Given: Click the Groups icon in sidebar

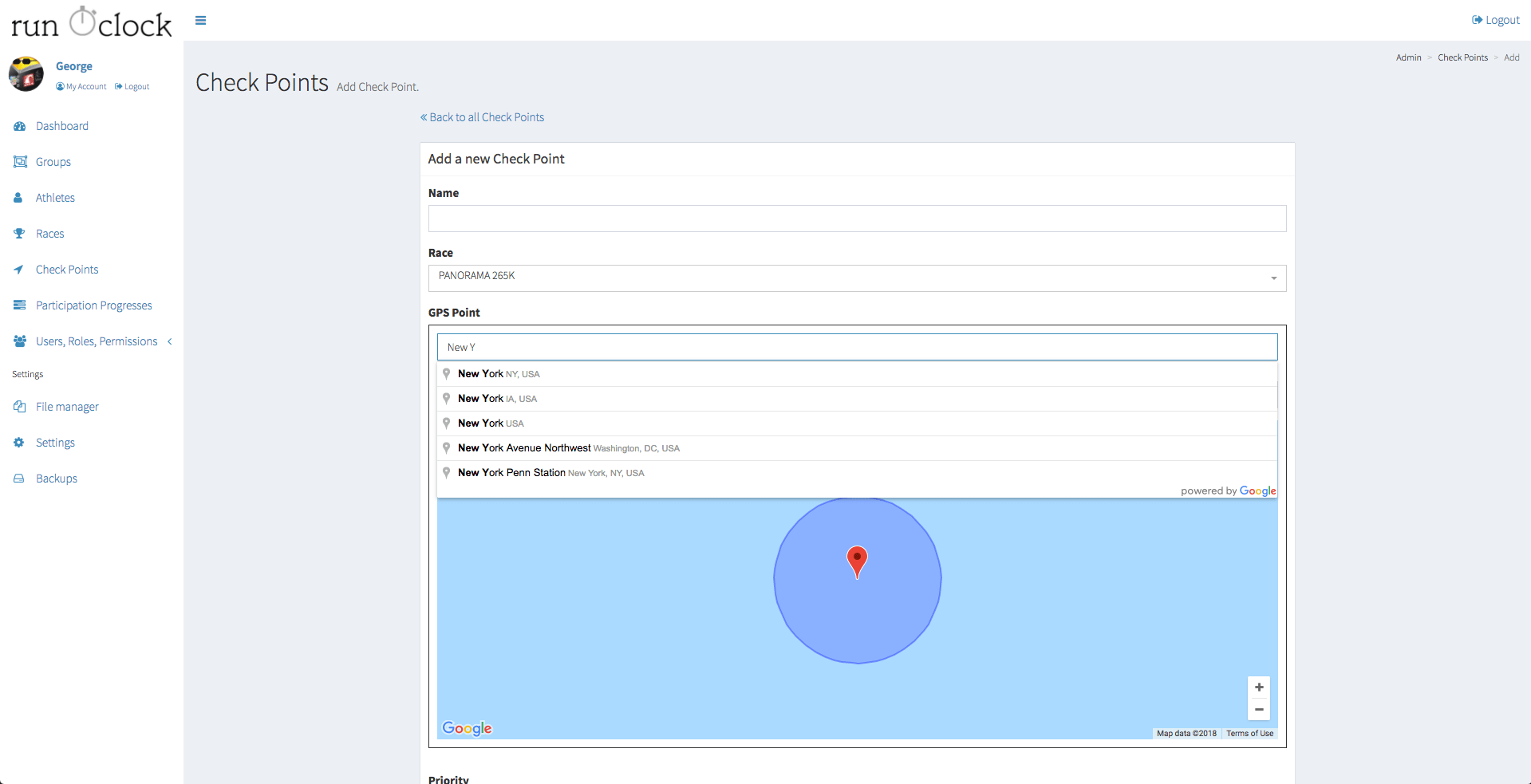Looking at the screenshot, I should tap(20, 162).
